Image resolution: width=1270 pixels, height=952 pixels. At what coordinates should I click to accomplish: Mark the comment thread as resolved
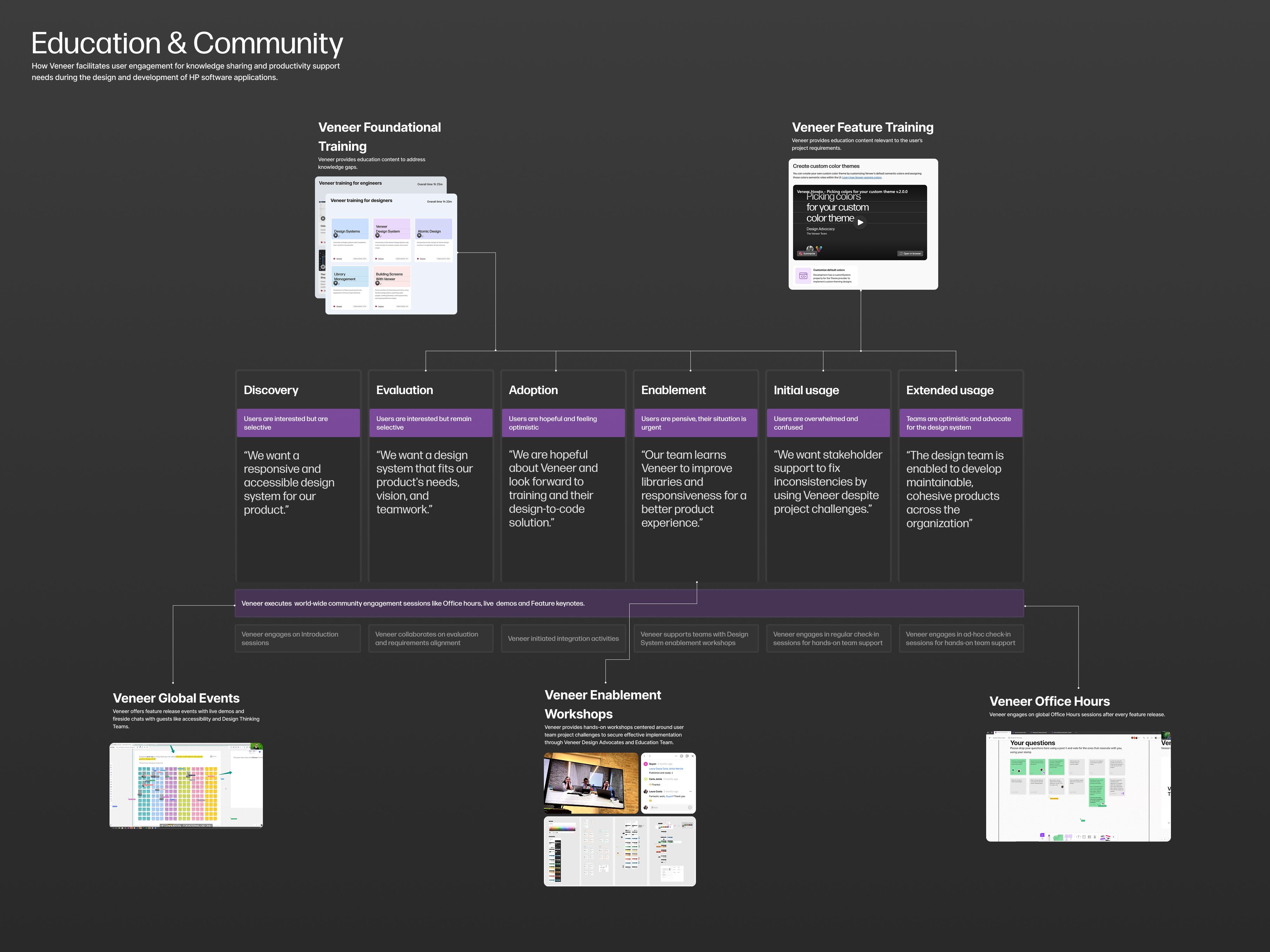point(682,756)
